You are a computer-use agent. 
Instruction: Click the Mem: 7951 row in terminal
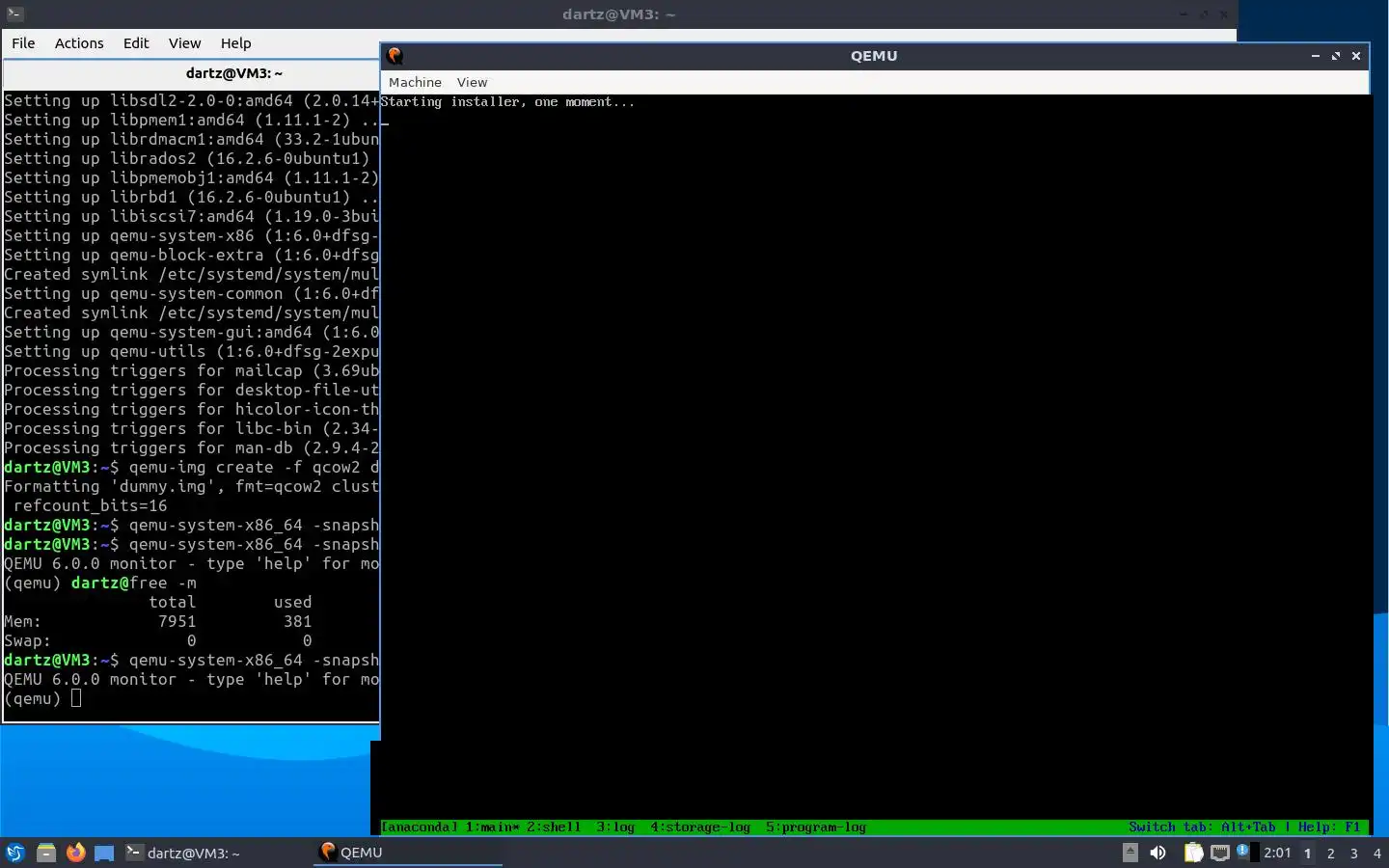click(x=158, y=621)
